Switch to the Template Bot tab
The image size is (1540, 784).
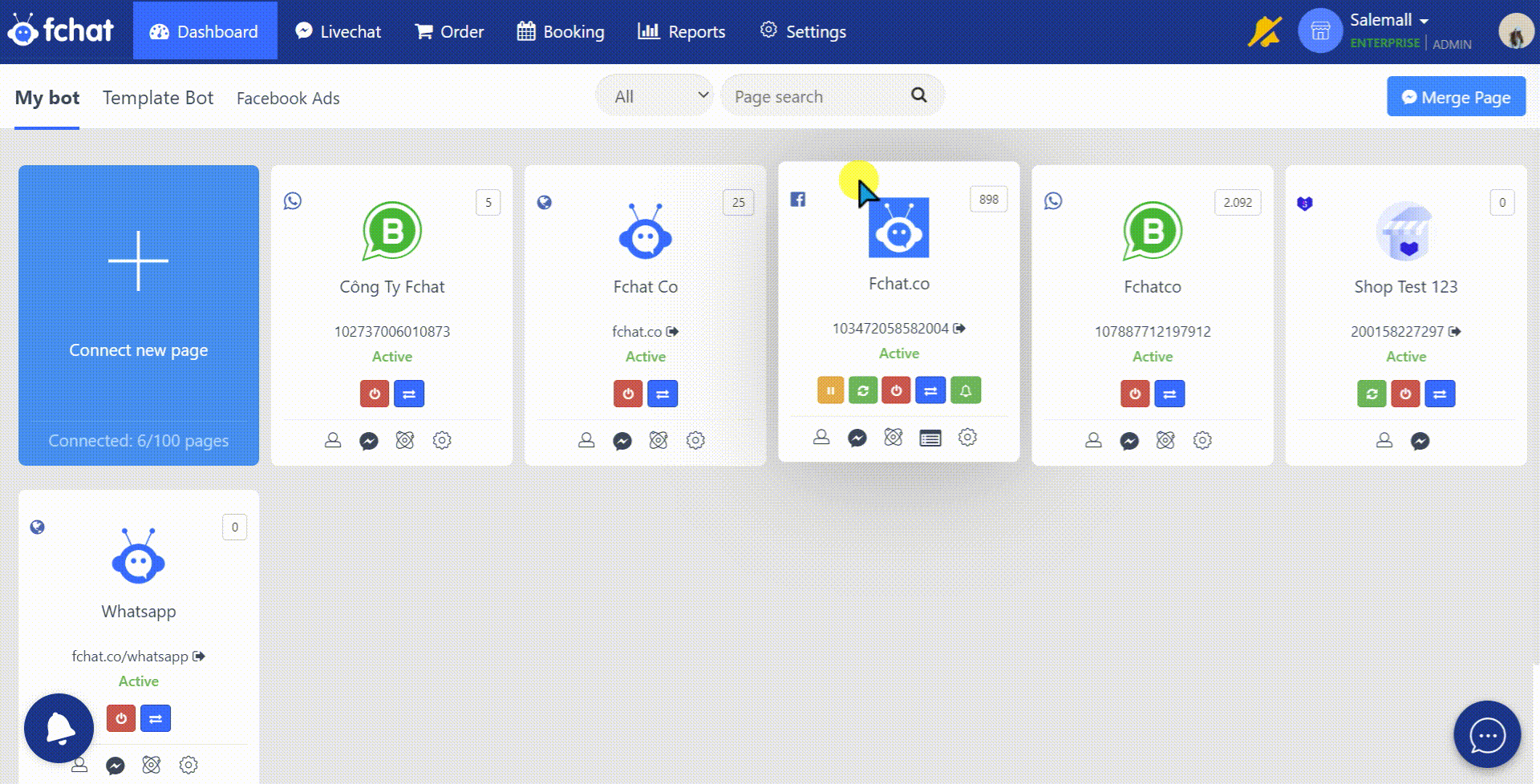click(158, 98)
